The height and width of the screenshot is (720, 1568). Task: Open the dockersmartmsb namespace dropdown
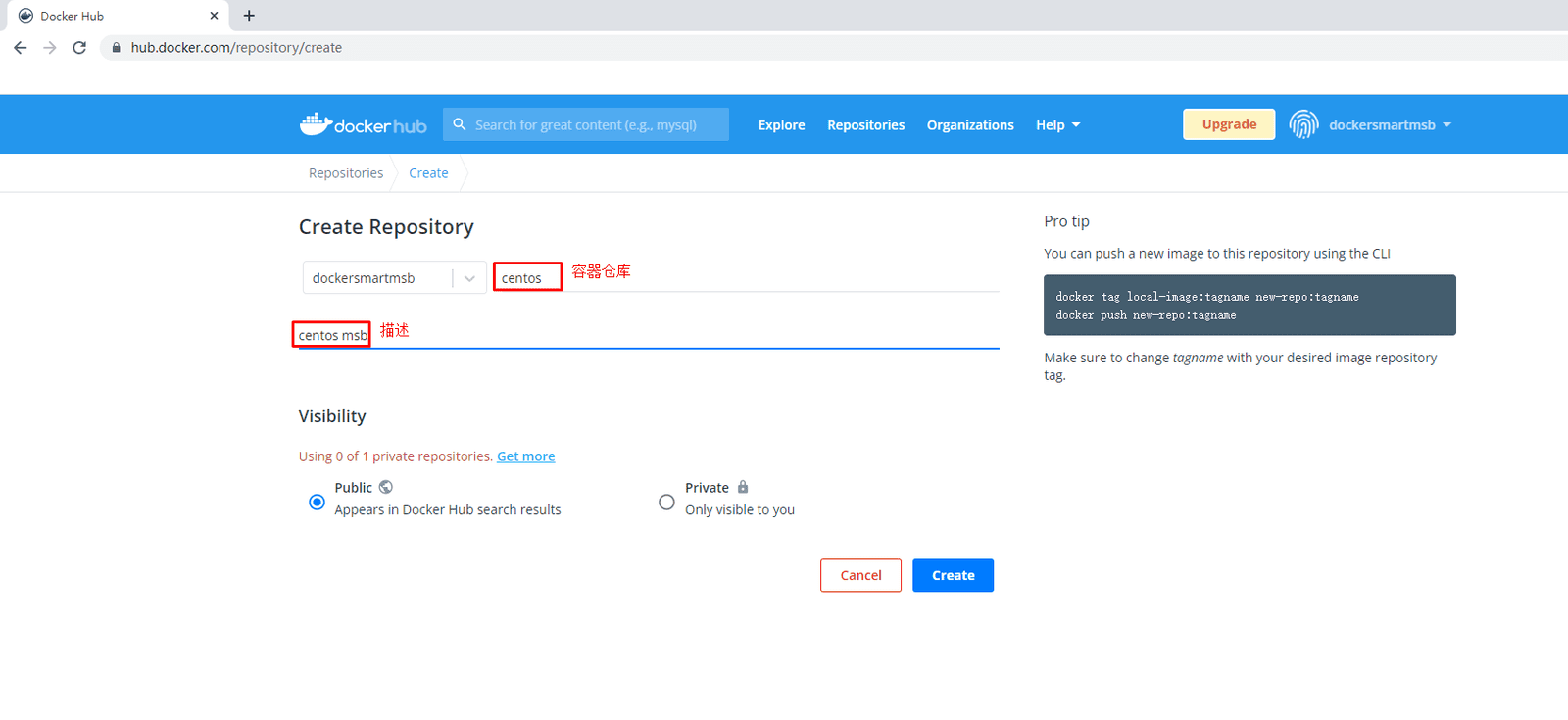pos(394,278)
